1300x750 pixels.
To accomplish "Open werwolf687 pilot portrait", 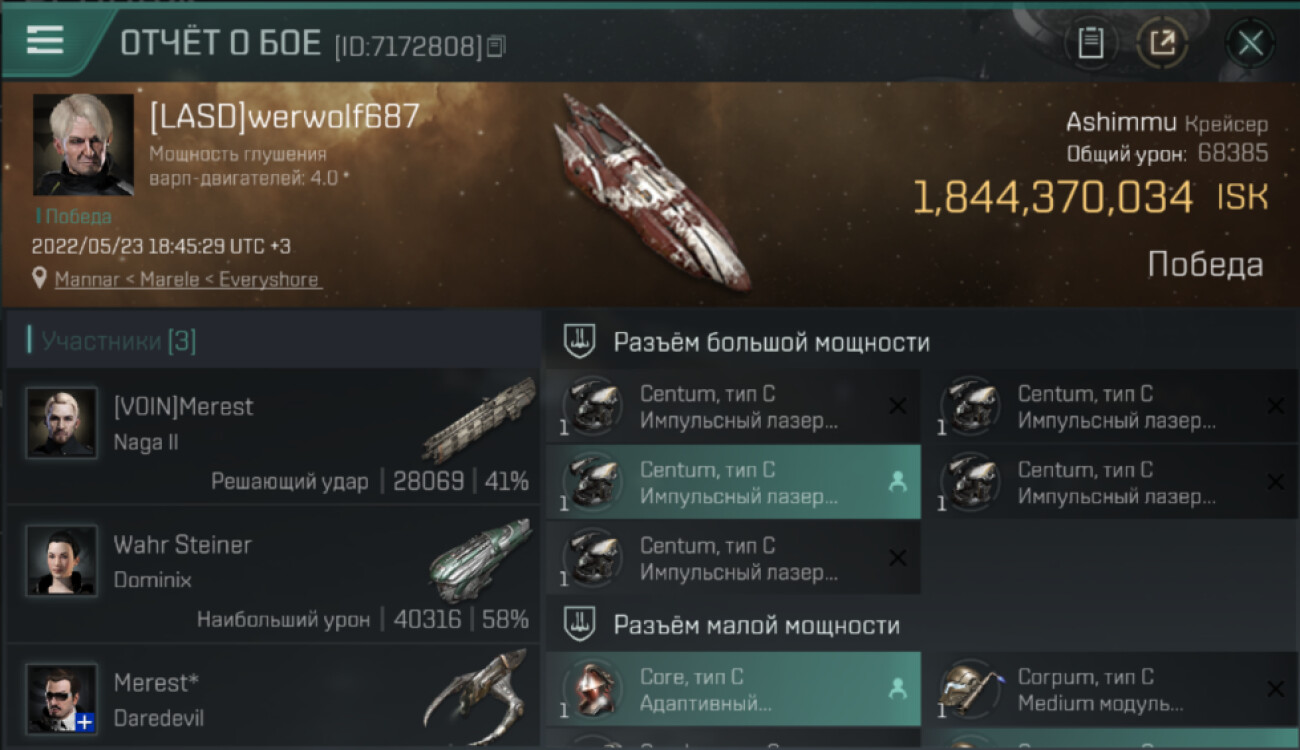I will [x=83, y=144].
